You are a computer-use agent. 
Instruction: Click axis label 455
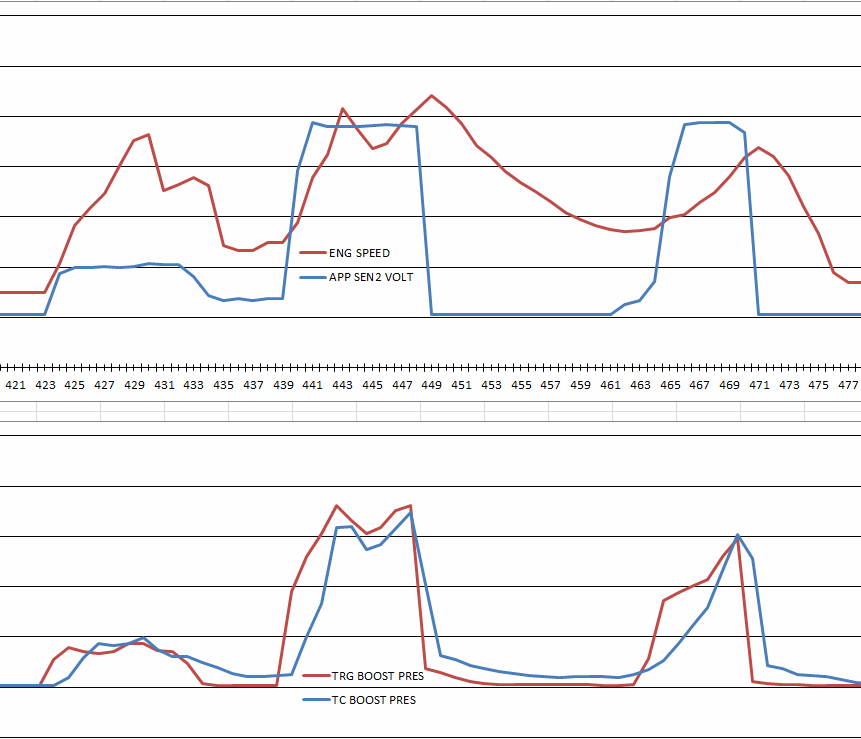pyautogui.click(x=521, y=385)
